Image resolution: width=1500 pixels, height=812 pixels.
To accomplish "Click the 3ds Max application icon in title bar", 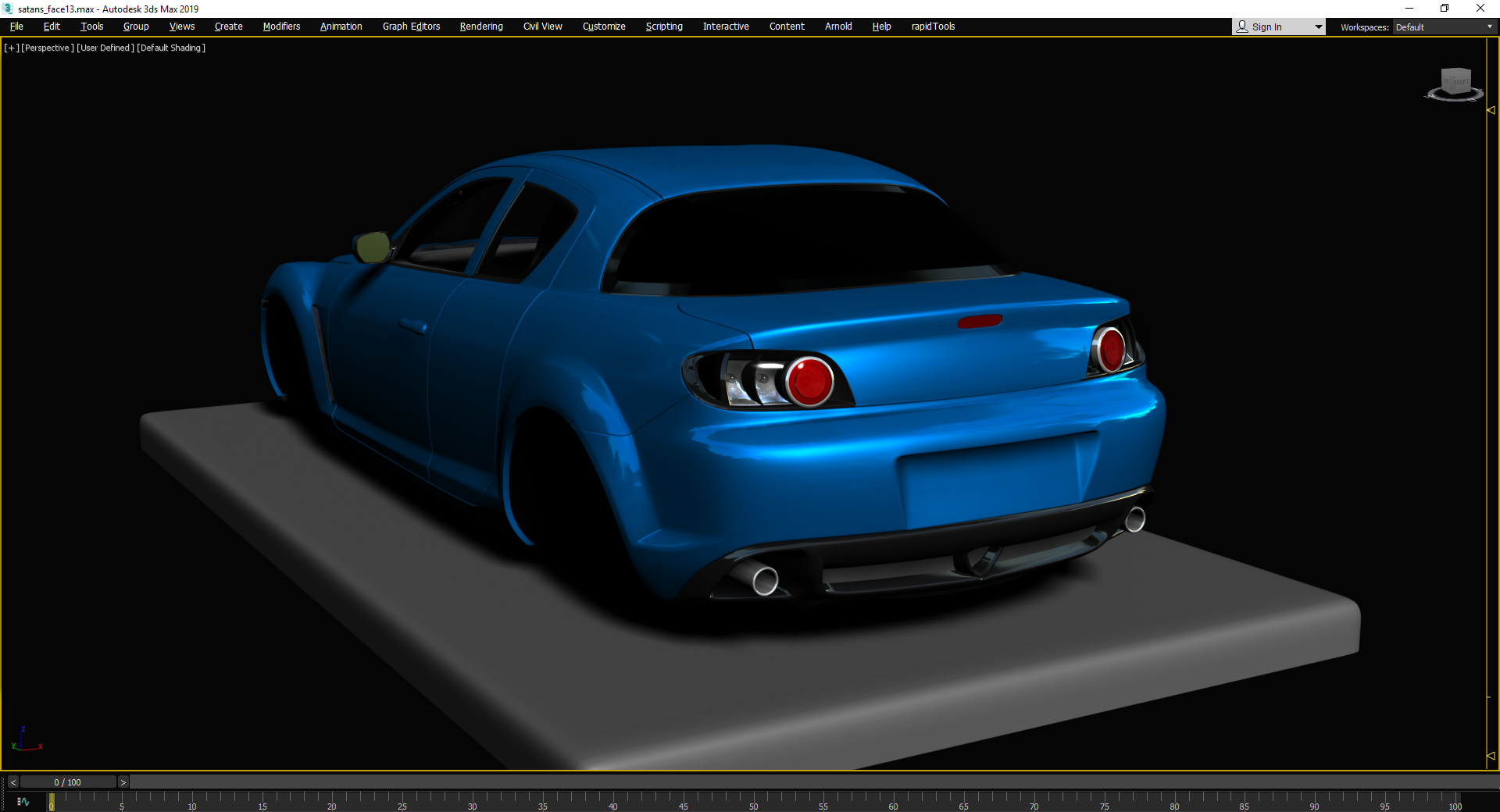I will (x=9, y=9).
